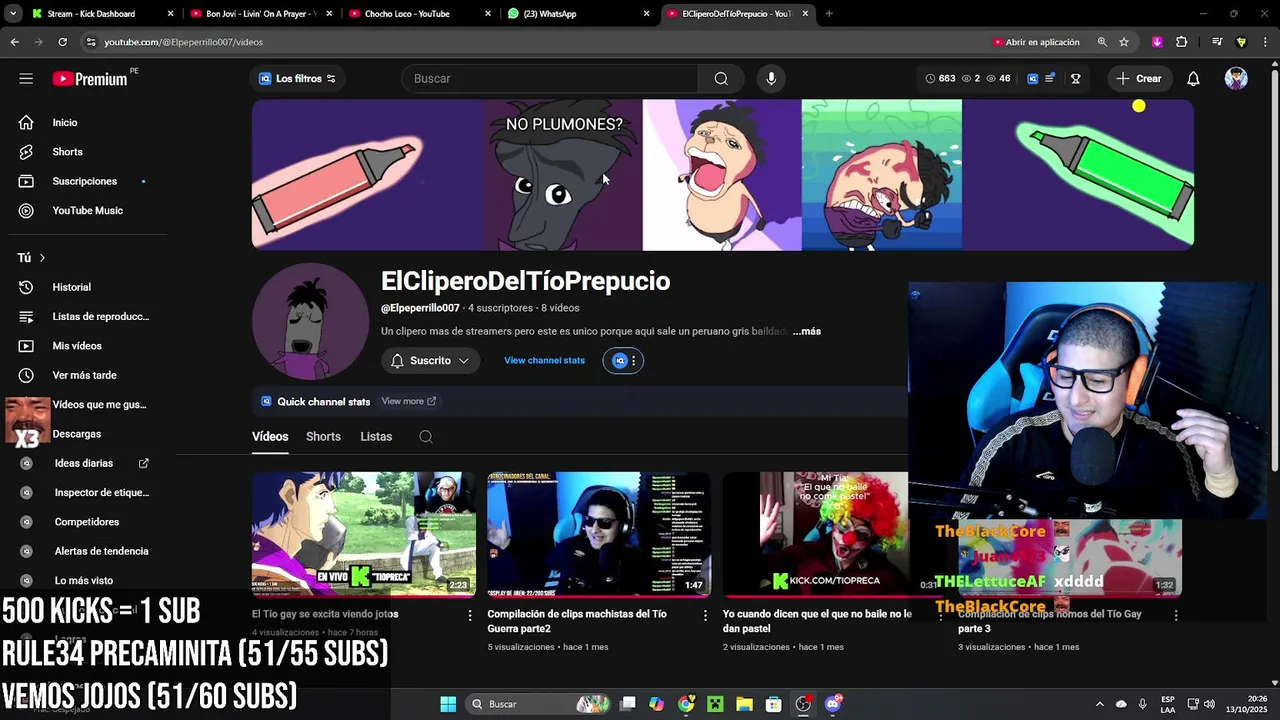The width and height of the screenshot is (1280, 720).
Task: Open the vidIQ channel menu button
Action: pyautogui.click(x=623, y=361)
